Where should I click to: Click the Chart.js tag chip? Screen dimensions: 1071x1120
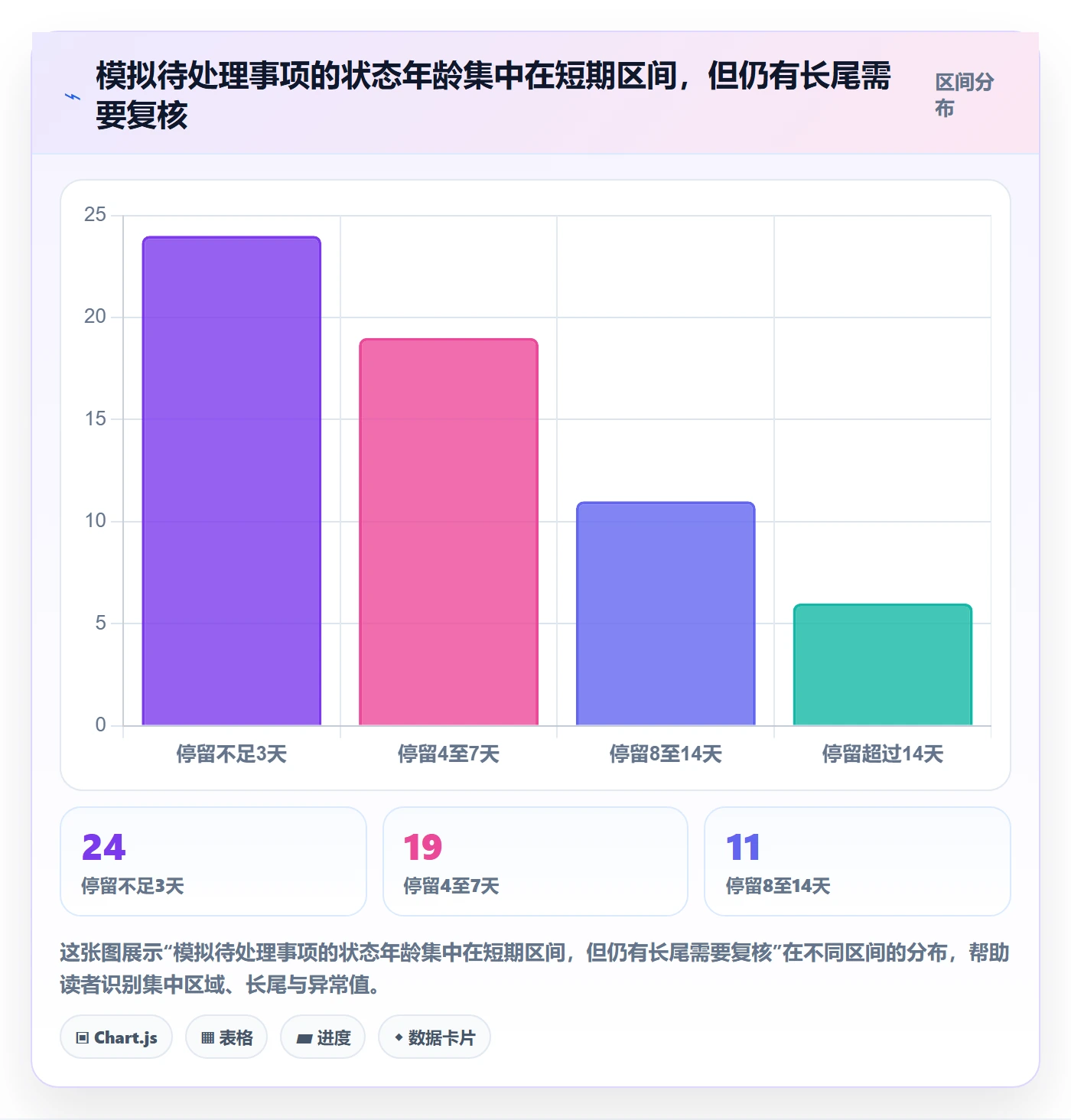point(116,1037)
